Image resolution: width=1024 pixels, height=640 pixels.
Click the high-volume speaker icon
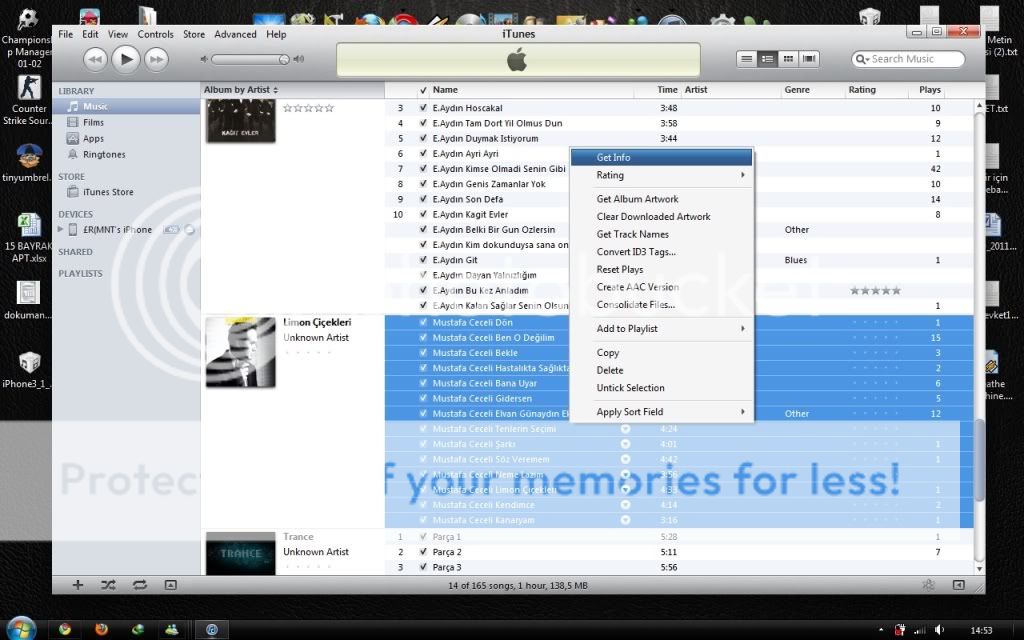tap(299, 59)
